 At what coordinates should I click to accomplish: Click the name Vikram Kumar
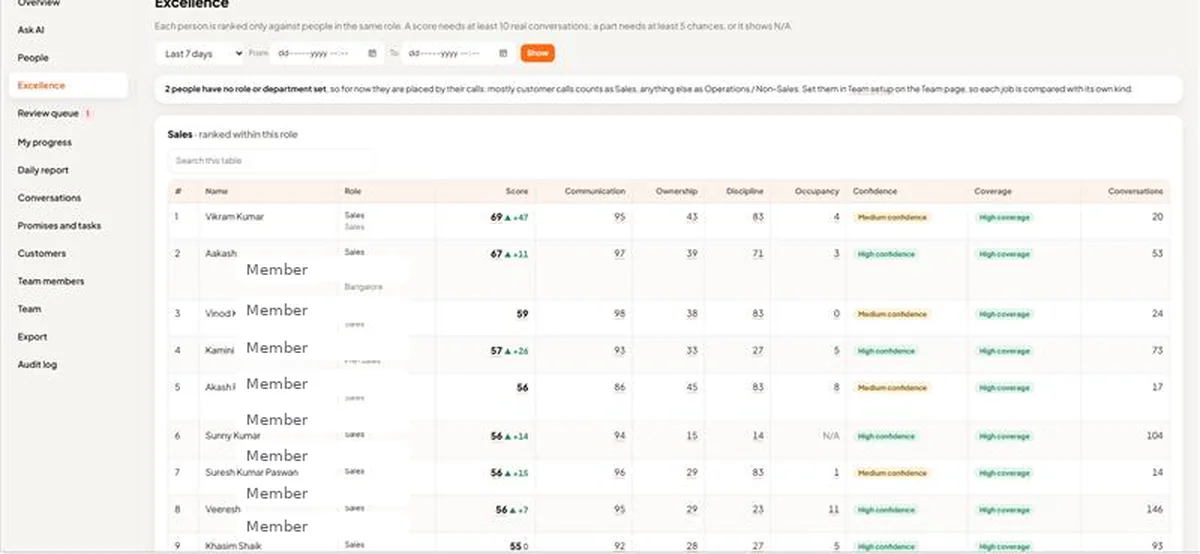(x=234, y=217)
